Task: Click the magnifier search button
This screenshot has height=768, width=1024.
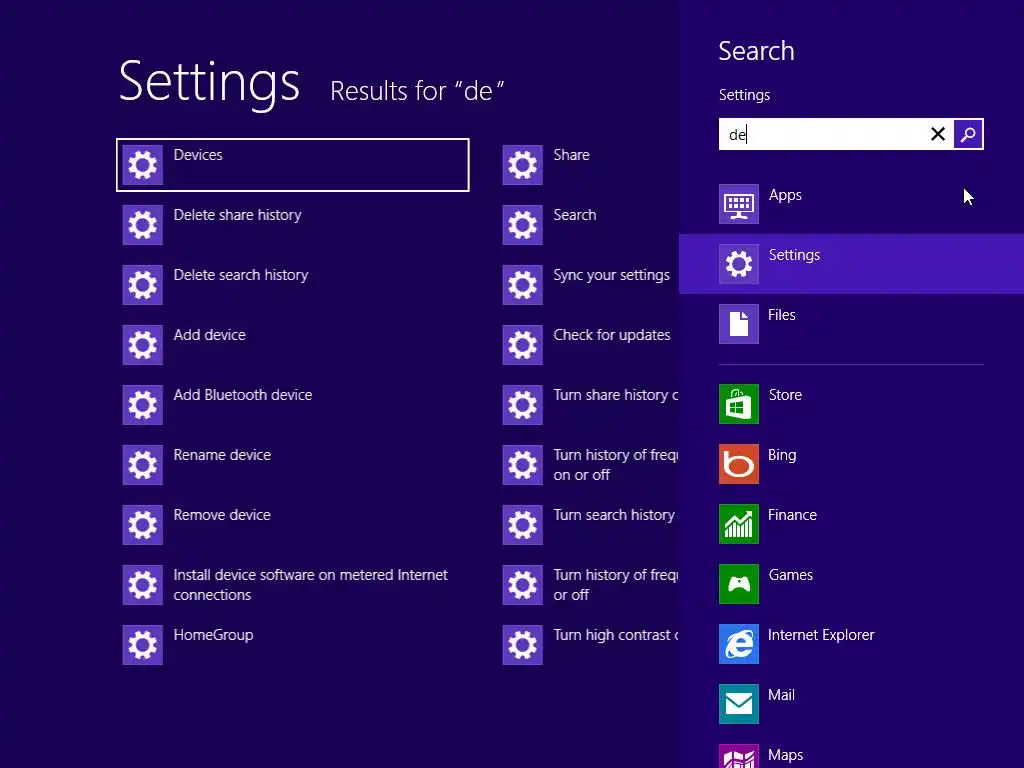Action: 968,134
